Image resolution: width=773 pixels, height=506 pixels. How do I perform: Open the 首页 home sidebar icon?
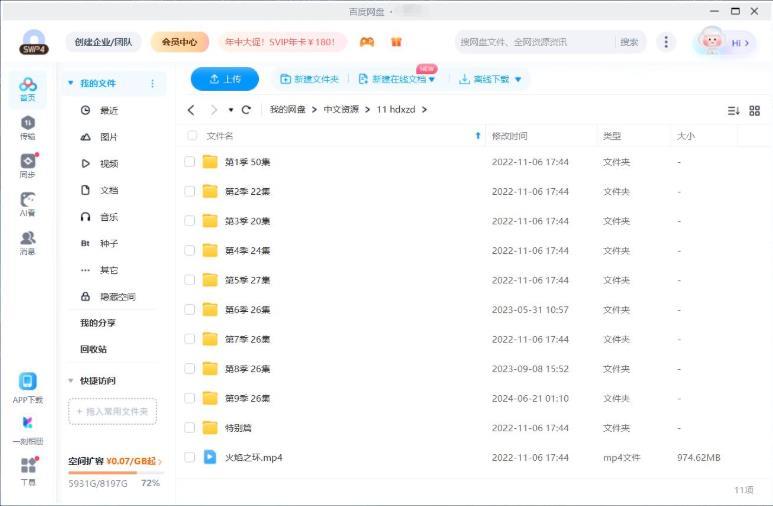click(x=28, y=89)
